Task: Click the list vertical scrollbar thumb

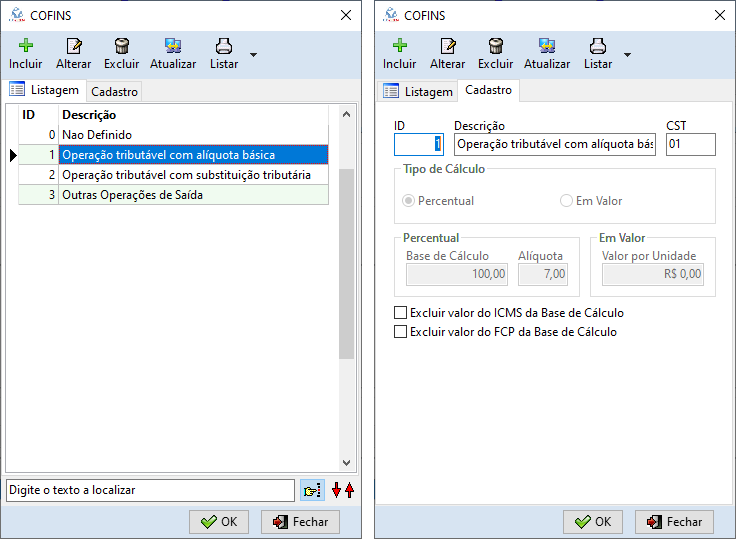Action: (346, 264)
